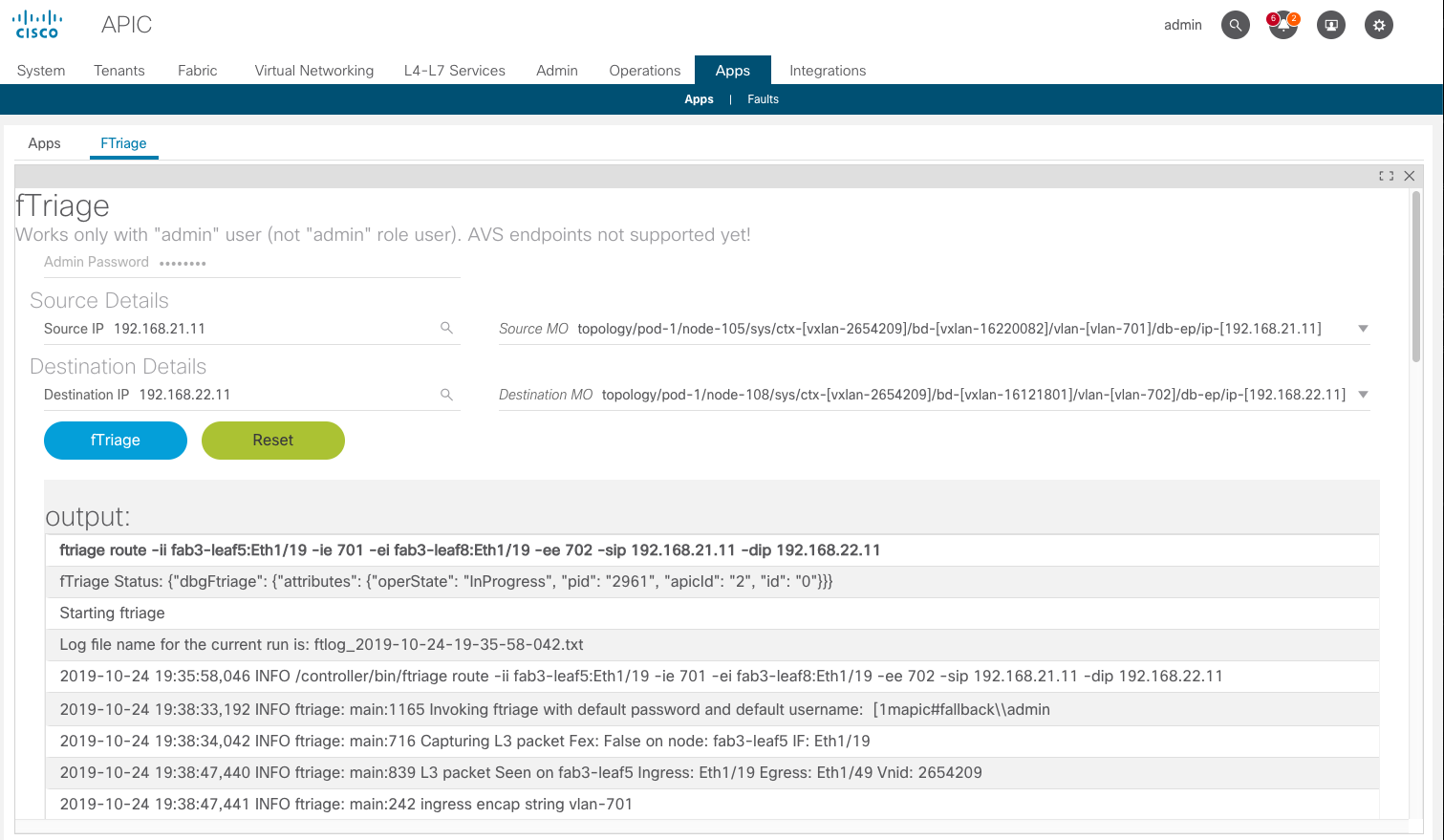
Task: Expand the Destination MO dropdown
Action: click(x=1363, y=395)
